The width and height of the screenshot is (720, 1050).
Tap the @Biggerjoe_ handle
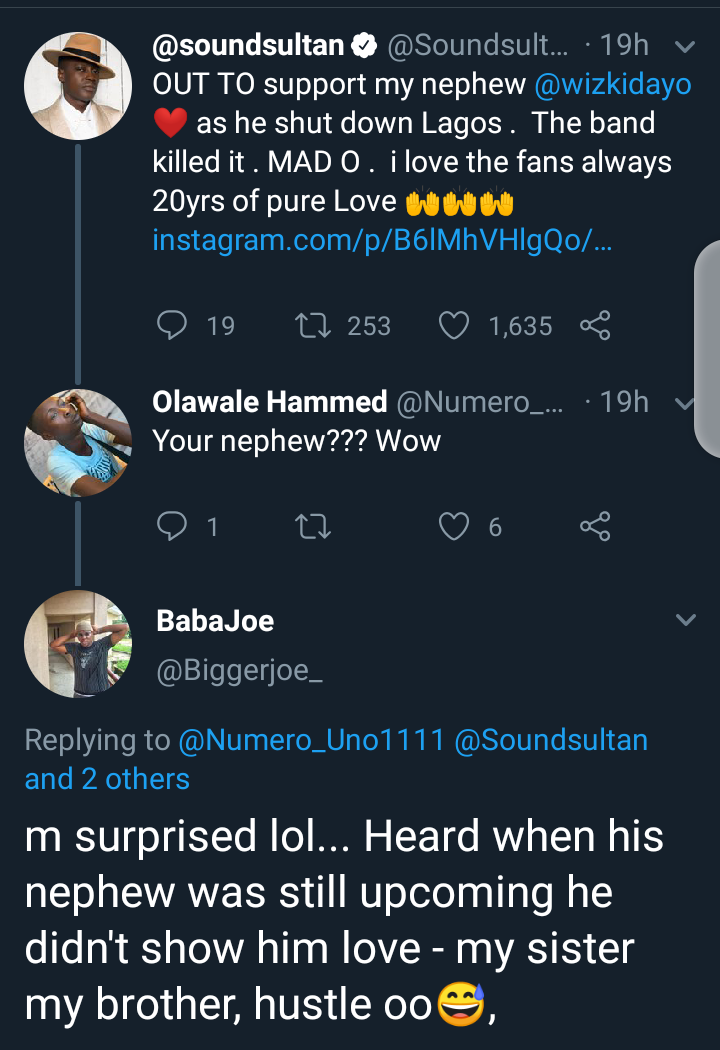point(240,674)
